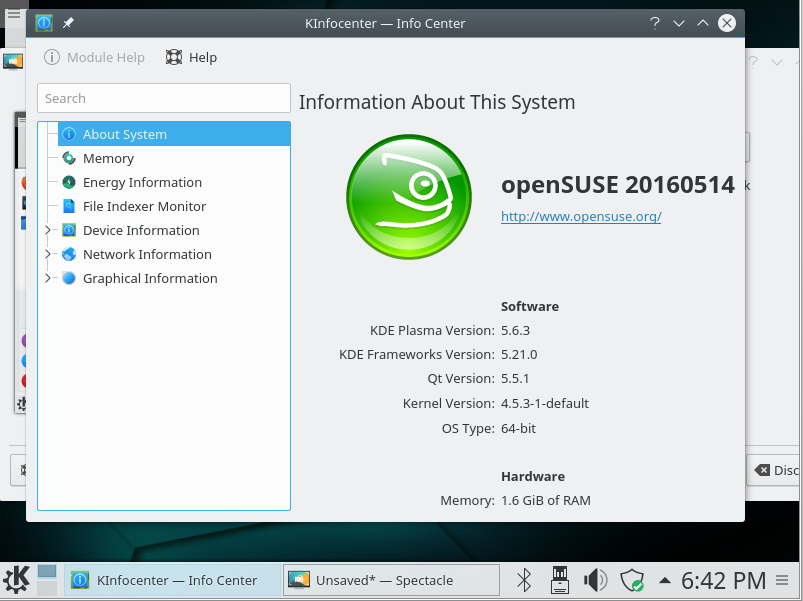Click the Kernel Version value 4.5.3-1-default
Viewport: 803px width, 601px height.
[x=545, y=404]
